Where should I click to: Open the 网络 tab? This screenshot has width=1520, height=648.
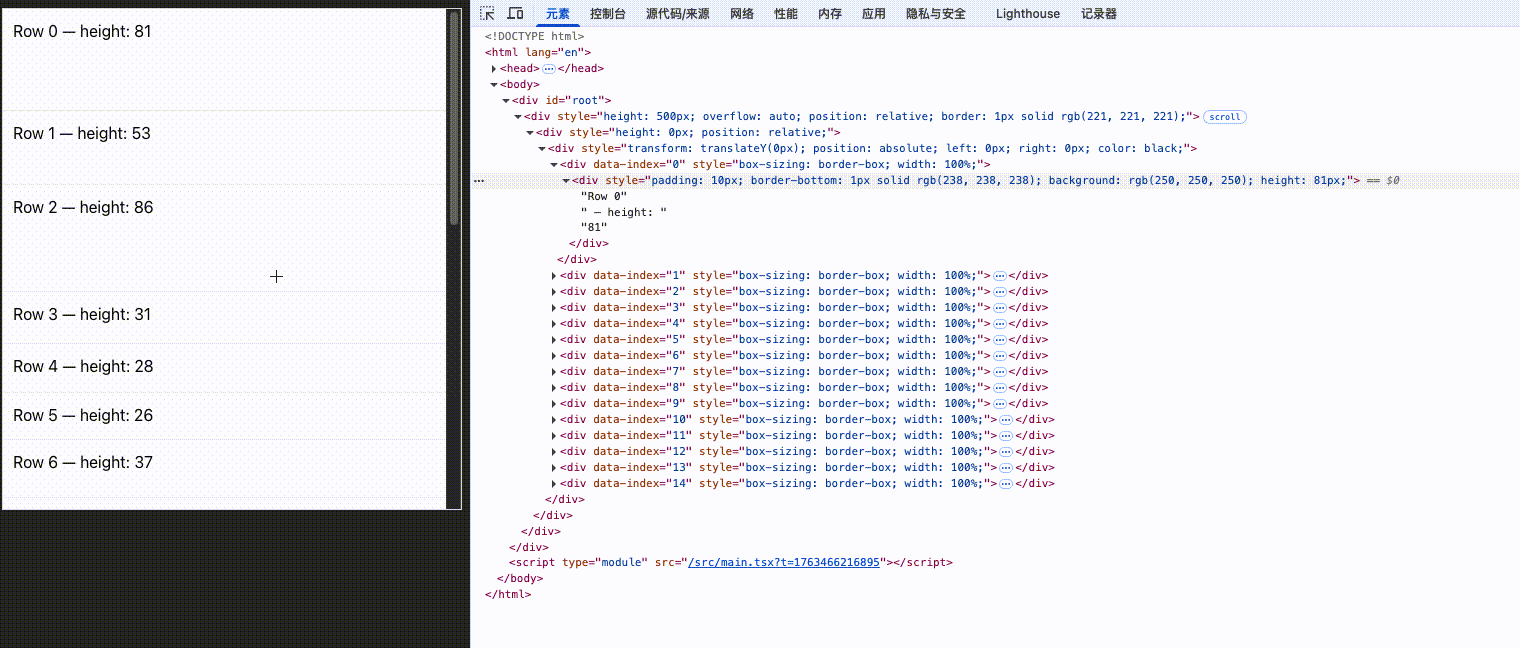pyautogui.click(x=742, y=14)
